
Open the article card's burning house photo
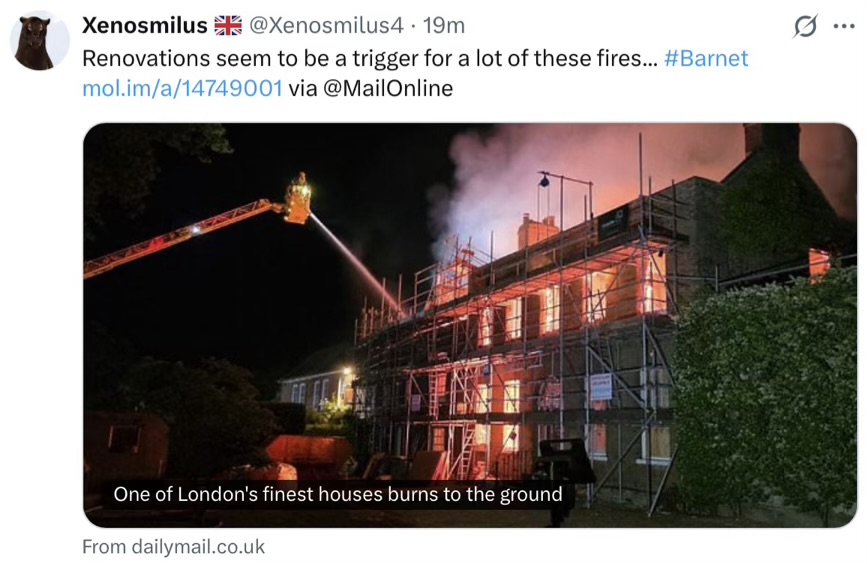[470, 325]
